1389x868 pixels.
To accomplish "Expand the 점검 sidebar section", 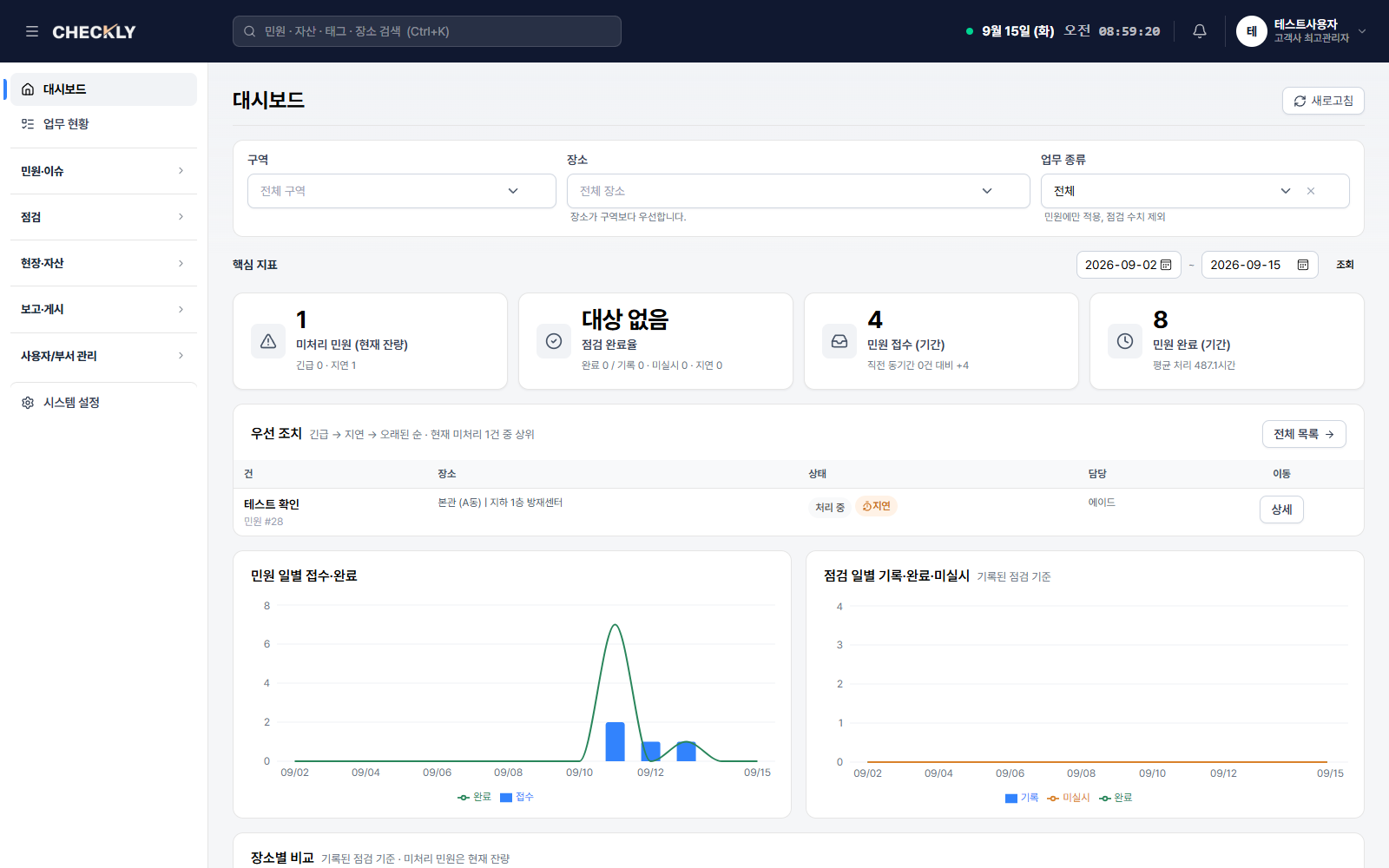I will coord(103,217).
